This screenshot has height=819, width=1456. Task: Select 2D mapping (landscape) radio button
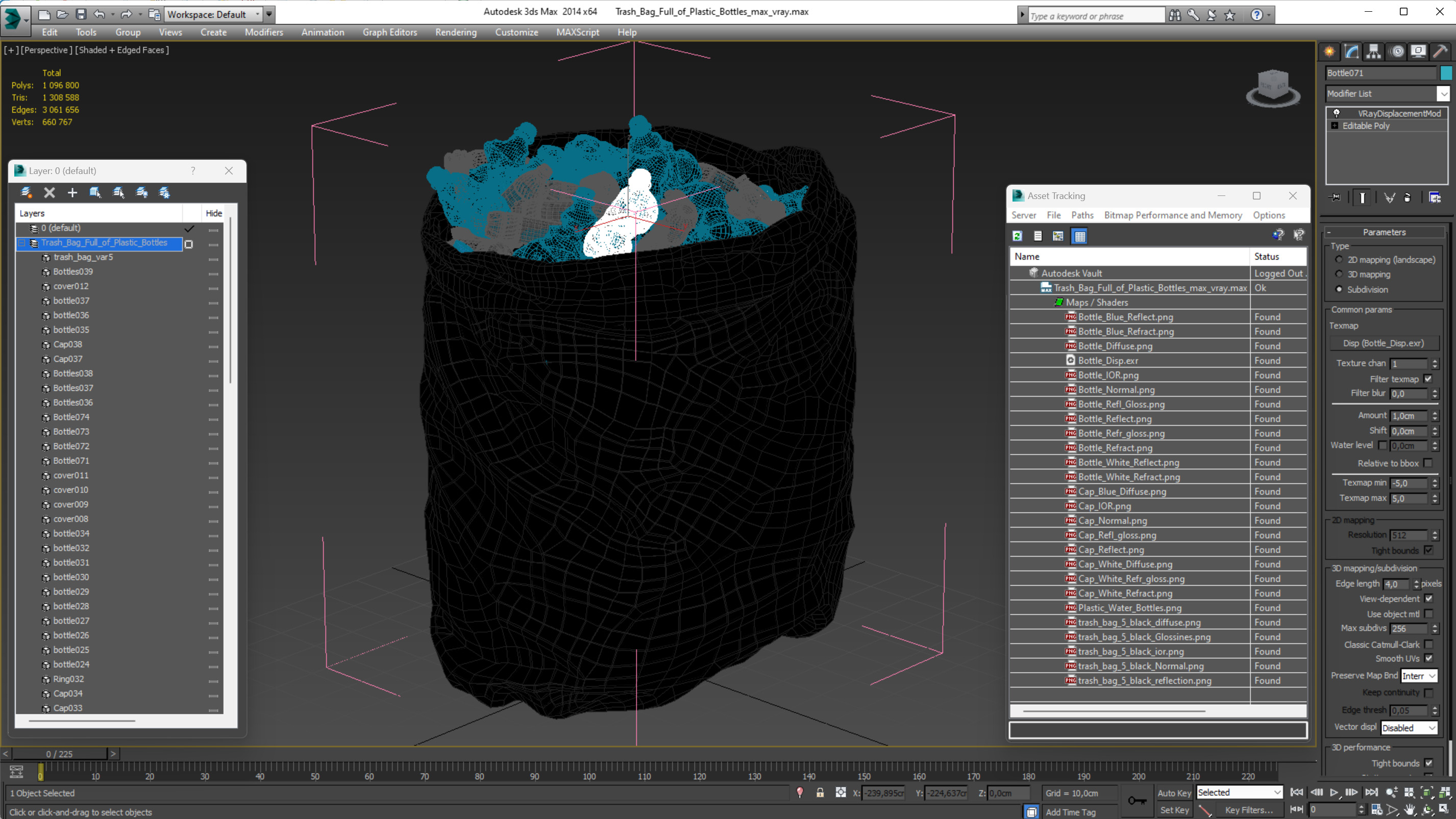[1339, 259]
